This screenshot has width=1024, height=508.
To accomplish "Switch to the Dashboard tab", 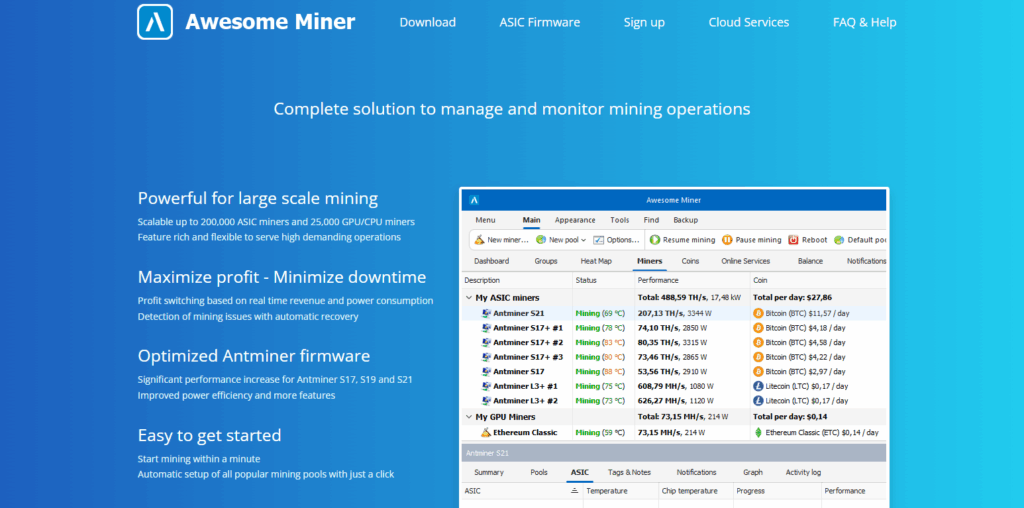I will [491, 261].
